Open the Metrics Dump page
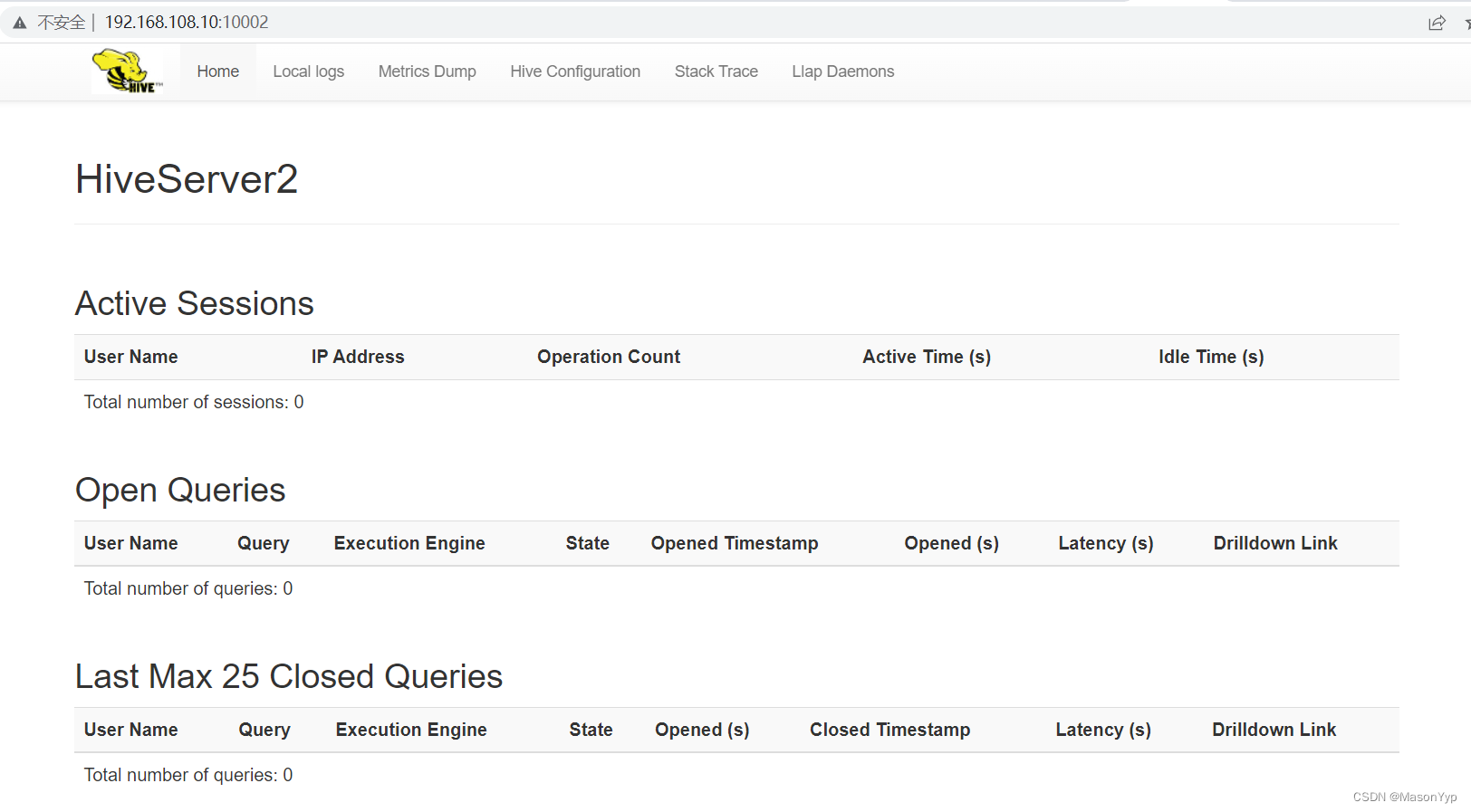The image size is (1471, 812). (428, 72)
